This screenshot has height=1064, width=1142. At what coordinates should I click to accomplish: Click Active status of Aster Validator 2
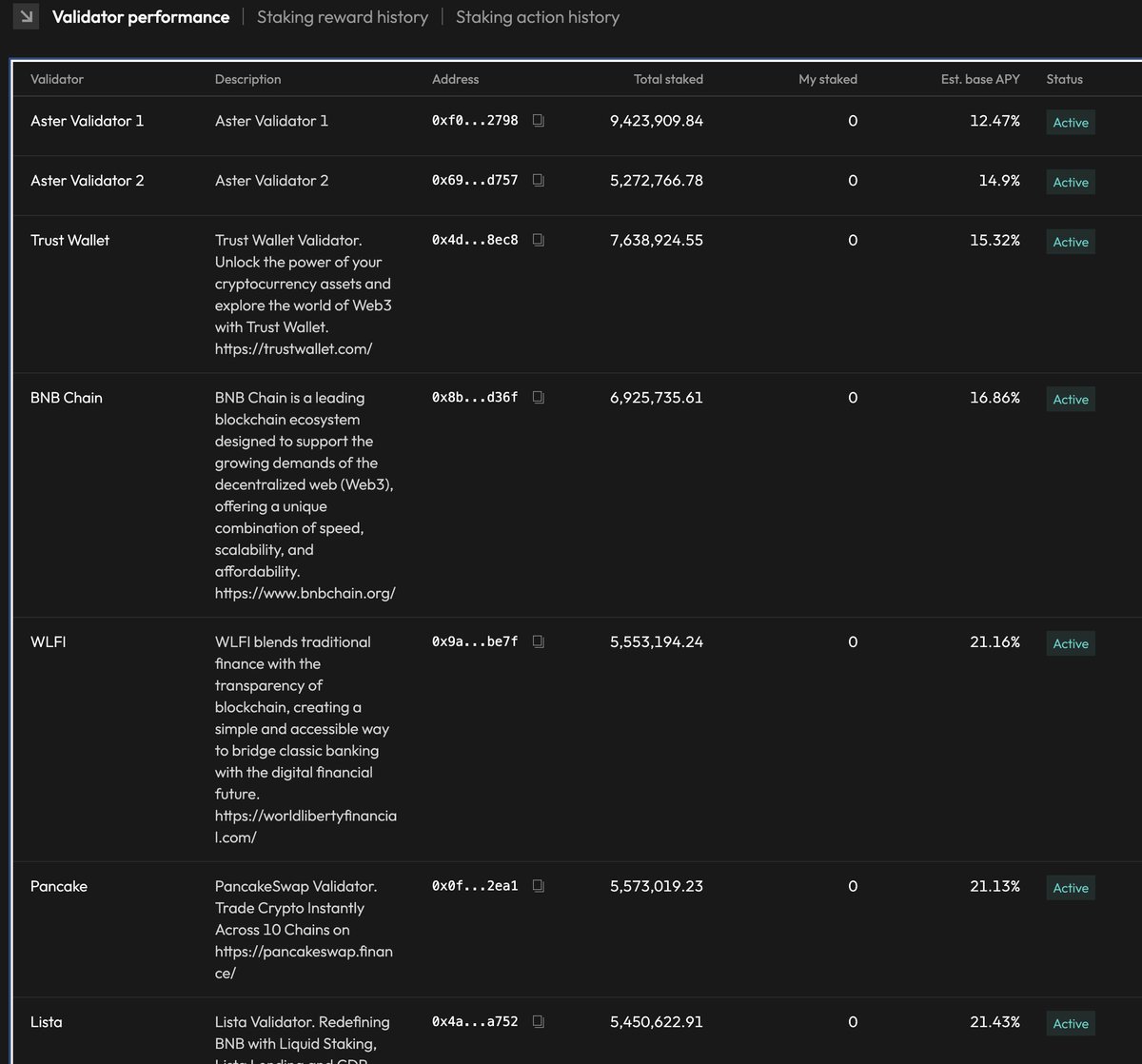tap(1071, 182)
